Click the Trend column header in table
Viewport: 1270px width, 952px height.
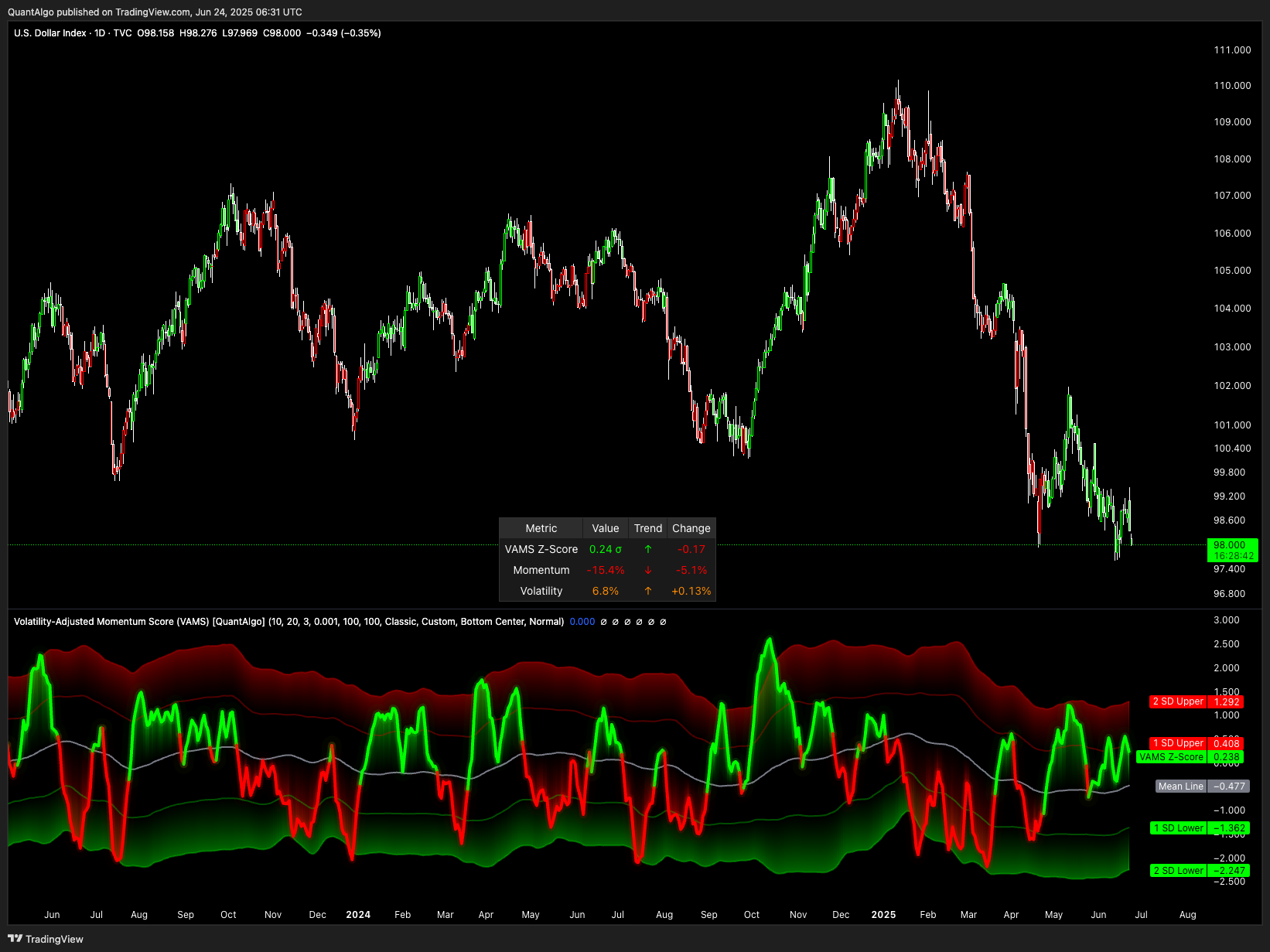[648, 528]
